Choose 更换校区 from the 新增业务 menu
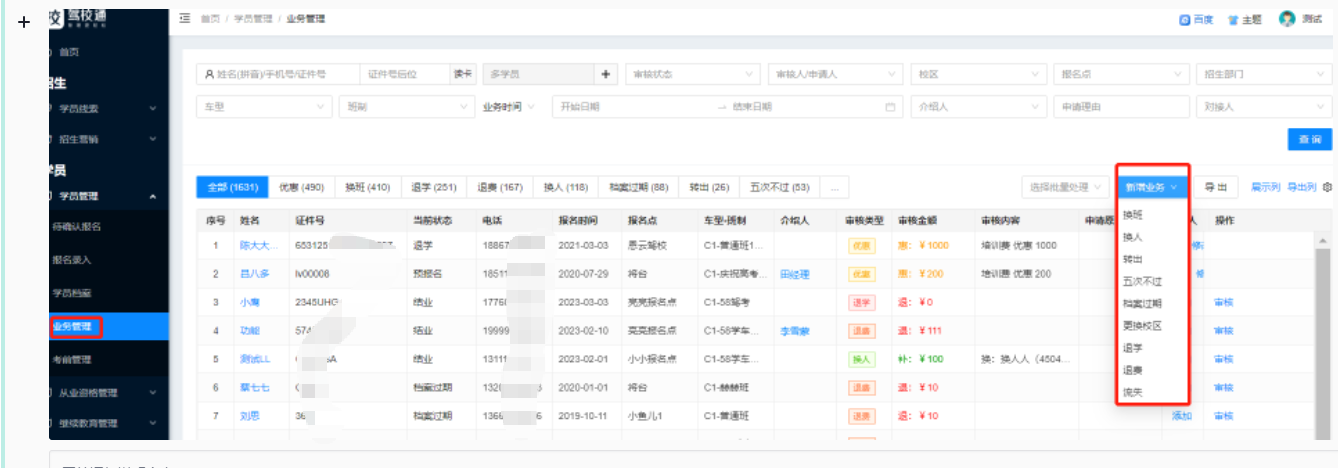1338x468 pixels. [1142, 326]
